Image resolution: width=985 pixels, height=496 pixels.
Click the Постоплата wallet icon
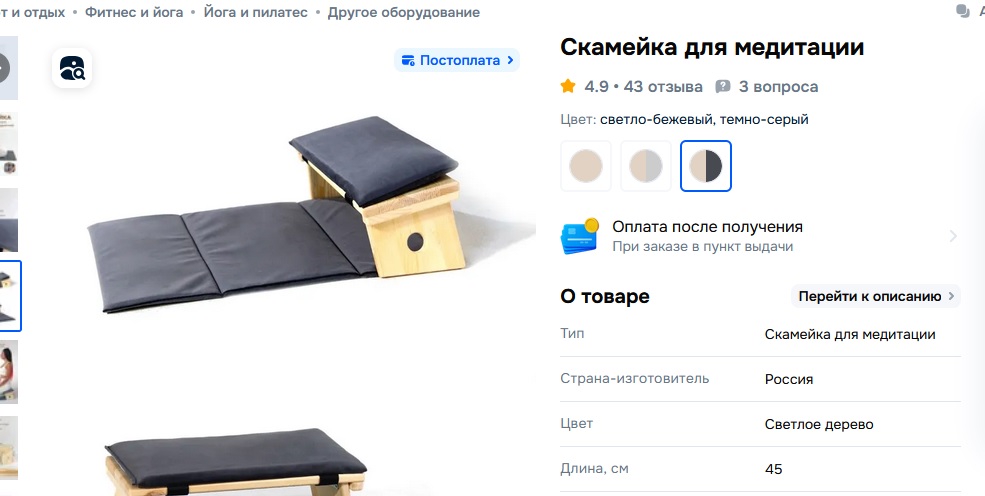tap(408, 60)
